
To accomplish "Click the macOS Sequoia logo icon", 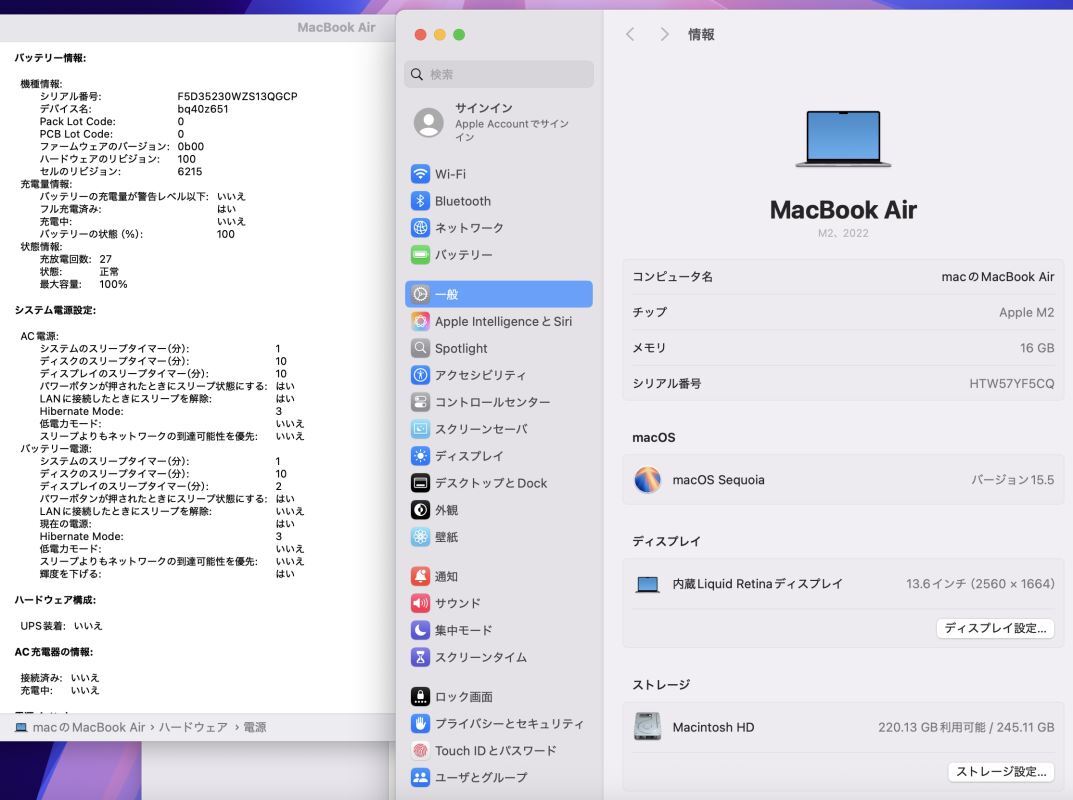I will 647,480.
